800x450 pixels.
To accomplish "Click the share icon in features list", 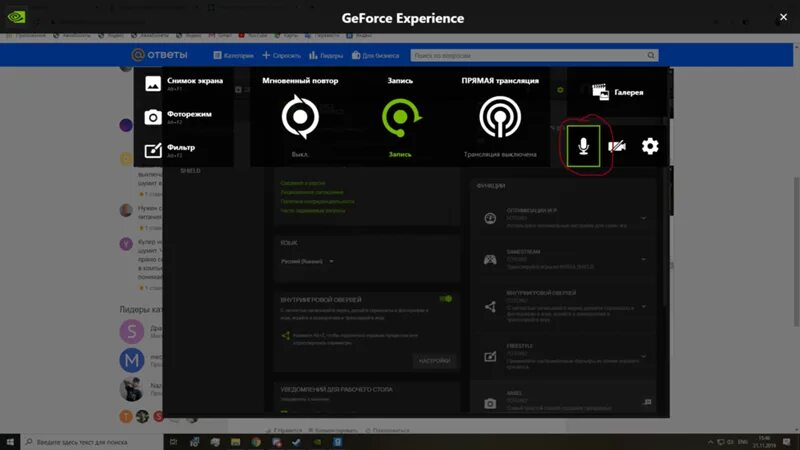I will (x=490, y=307).
